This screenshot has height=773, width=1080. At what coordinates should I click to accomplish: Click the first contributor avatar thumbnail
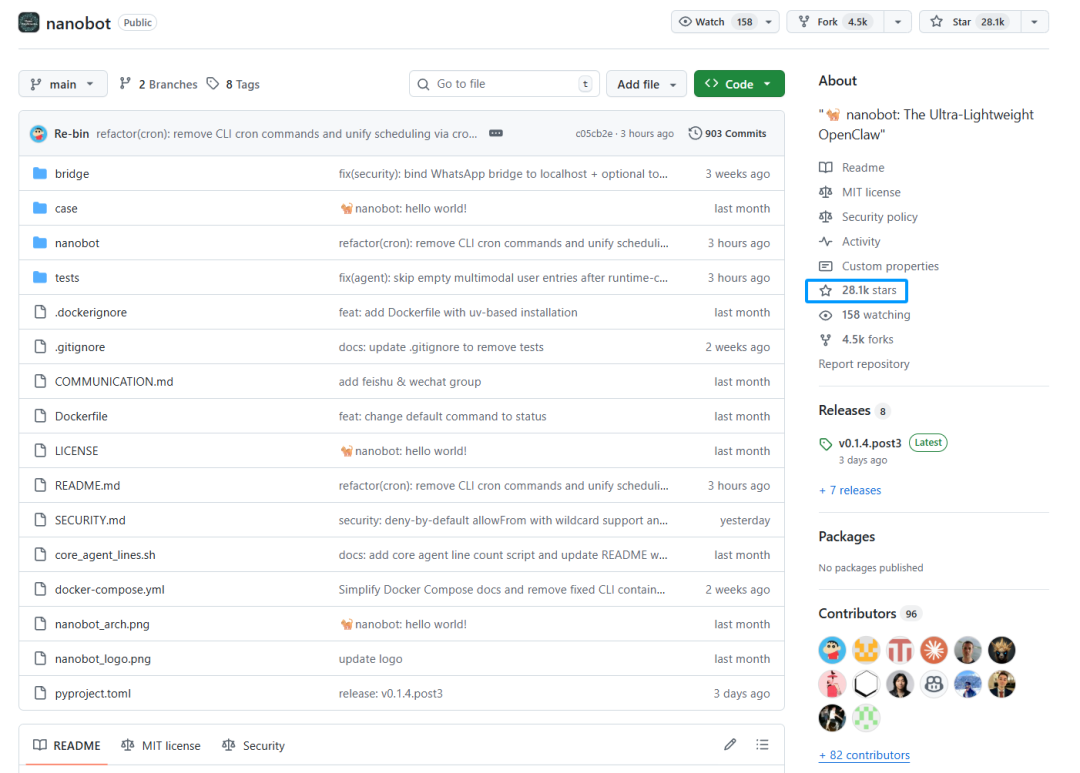(832, 651)
